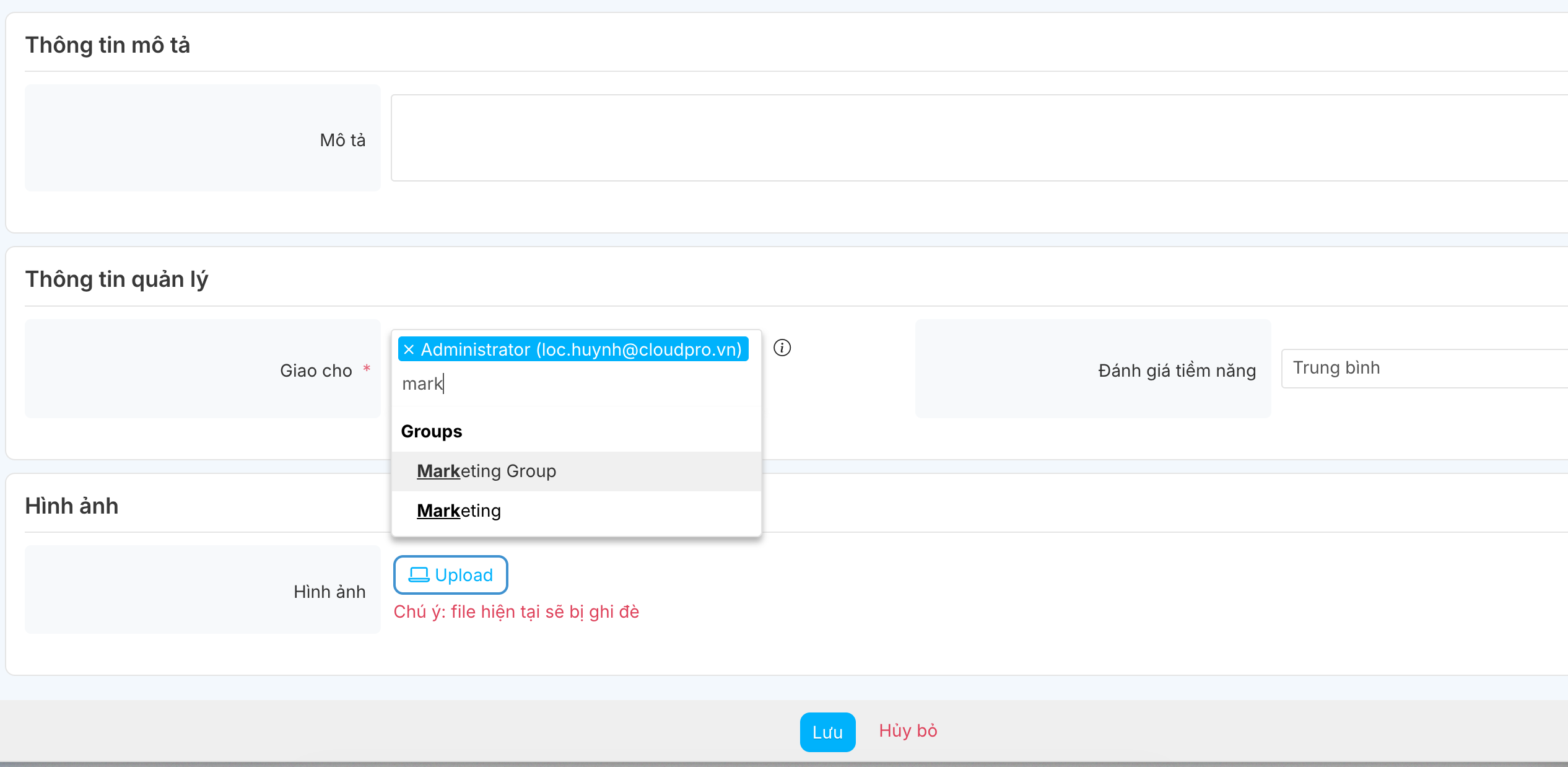
Task: Click the Thông tin mô tả heading
Action: (x=108, y=45)
